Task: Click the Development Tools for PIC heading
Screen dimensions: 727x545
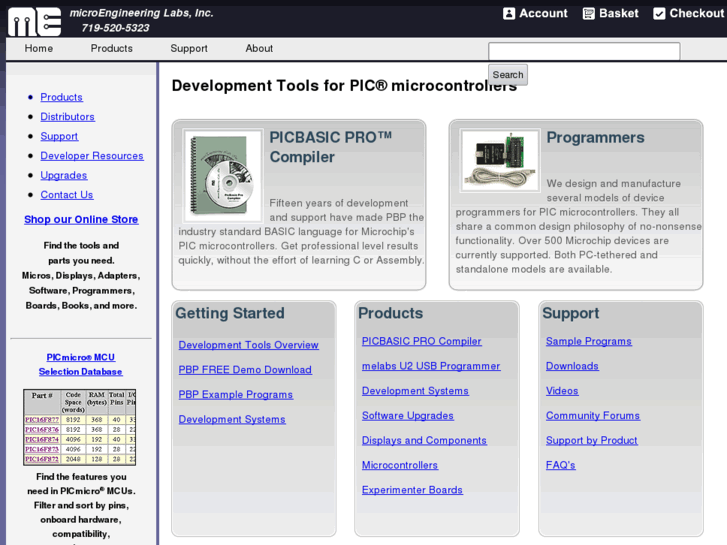Action: (x=344, y=86)
